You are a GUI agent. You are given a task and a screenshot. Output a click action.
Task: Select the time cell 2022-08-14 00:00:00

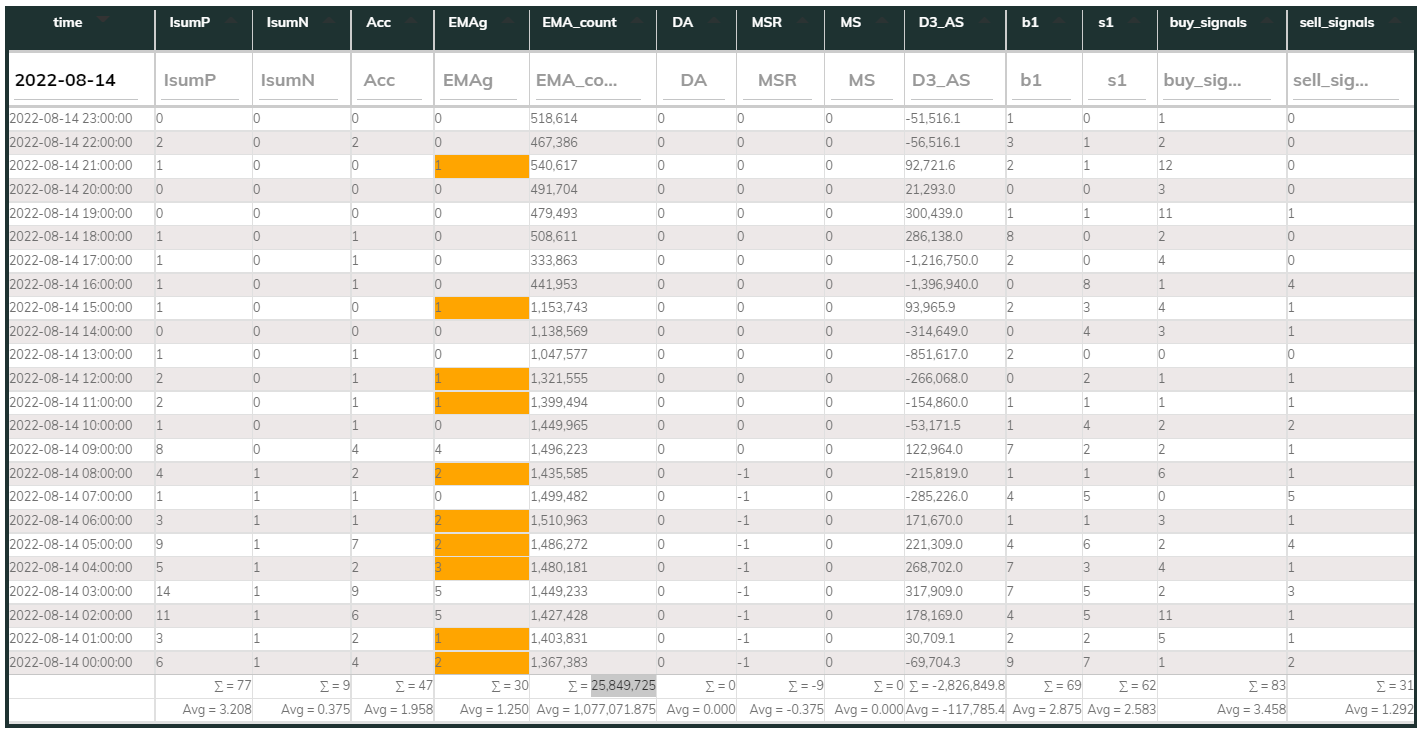pos(80,662)
